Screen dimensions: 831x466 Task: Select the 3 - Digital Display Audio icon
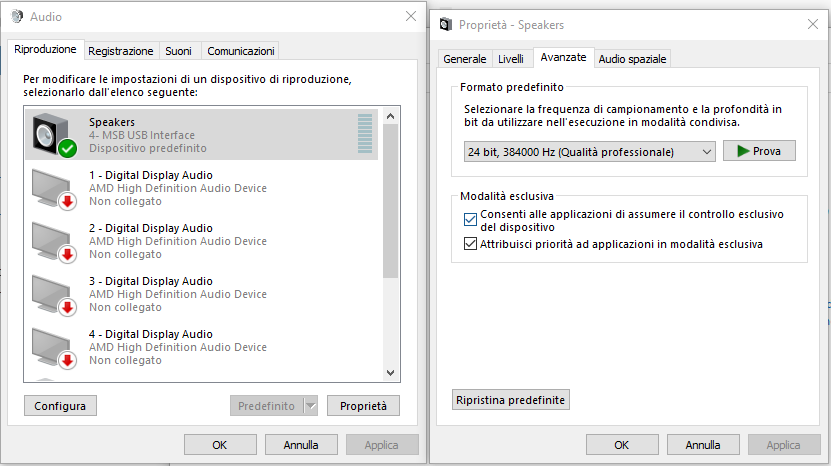pos(54,294)
